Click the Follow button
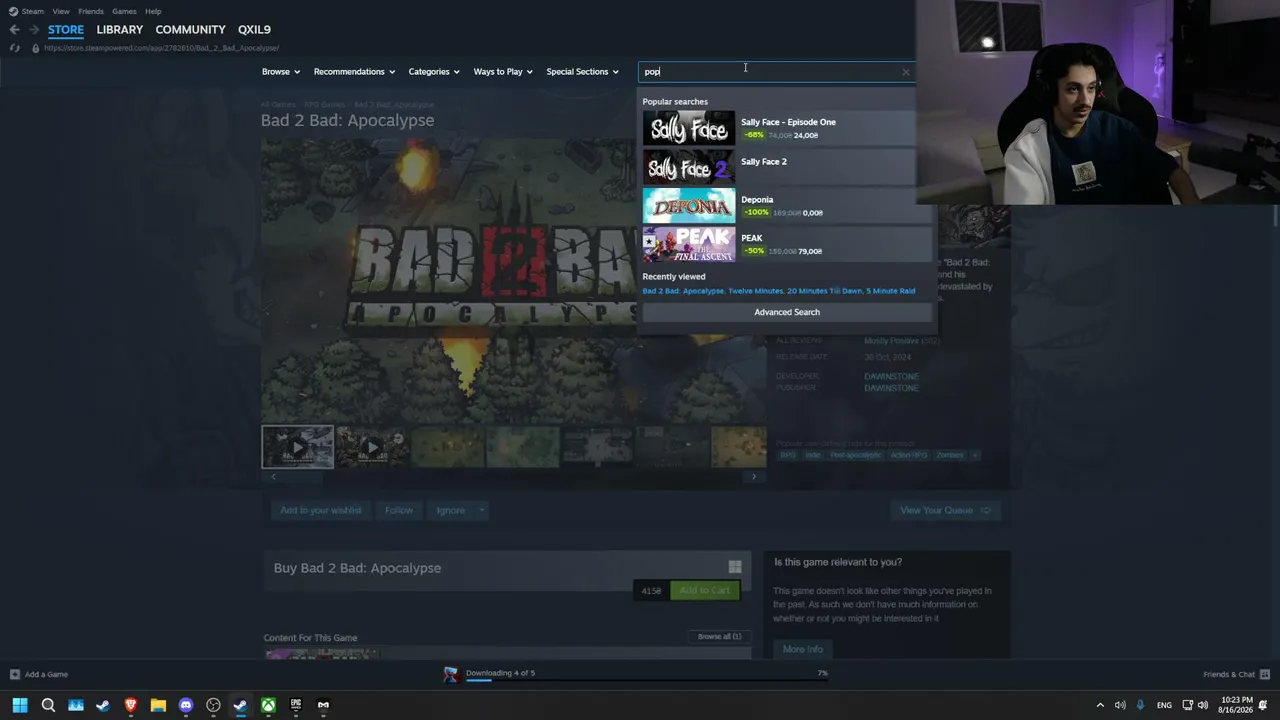The width and height of the screenshot is (1280, 720). [x=399, y=510]
